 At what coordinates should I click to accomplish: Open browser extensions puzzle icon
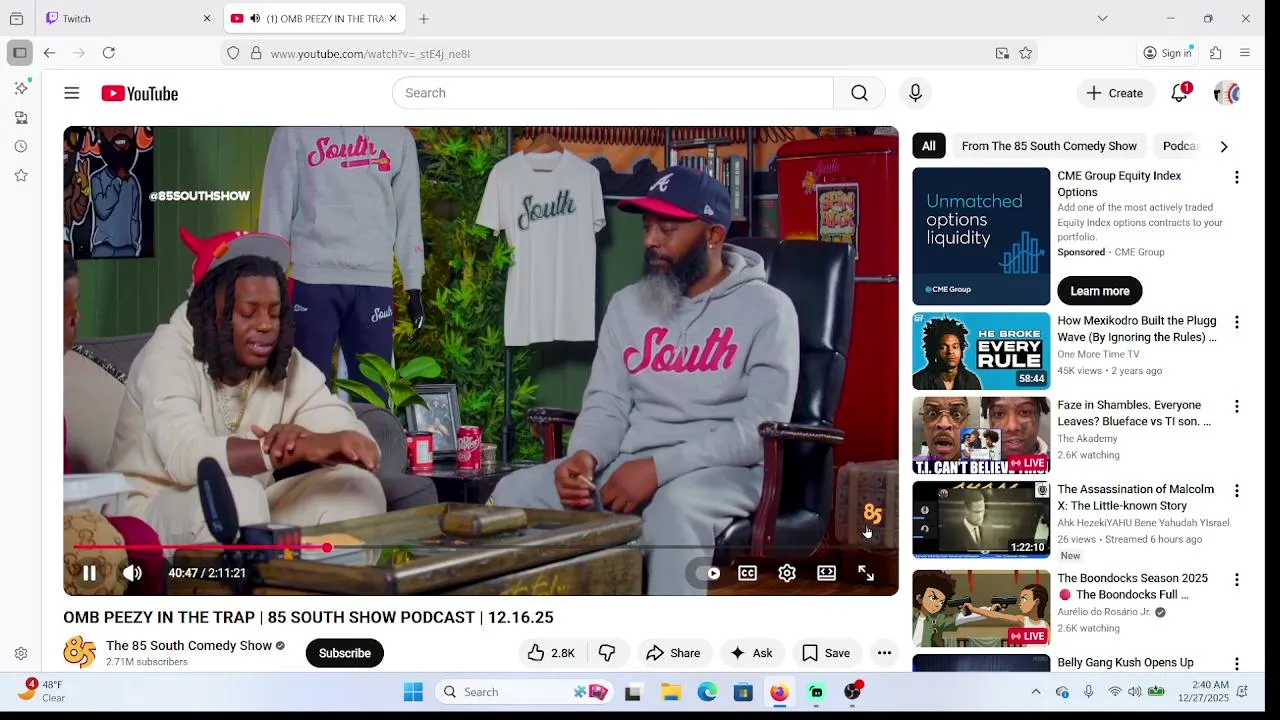tap(1216, 53)
